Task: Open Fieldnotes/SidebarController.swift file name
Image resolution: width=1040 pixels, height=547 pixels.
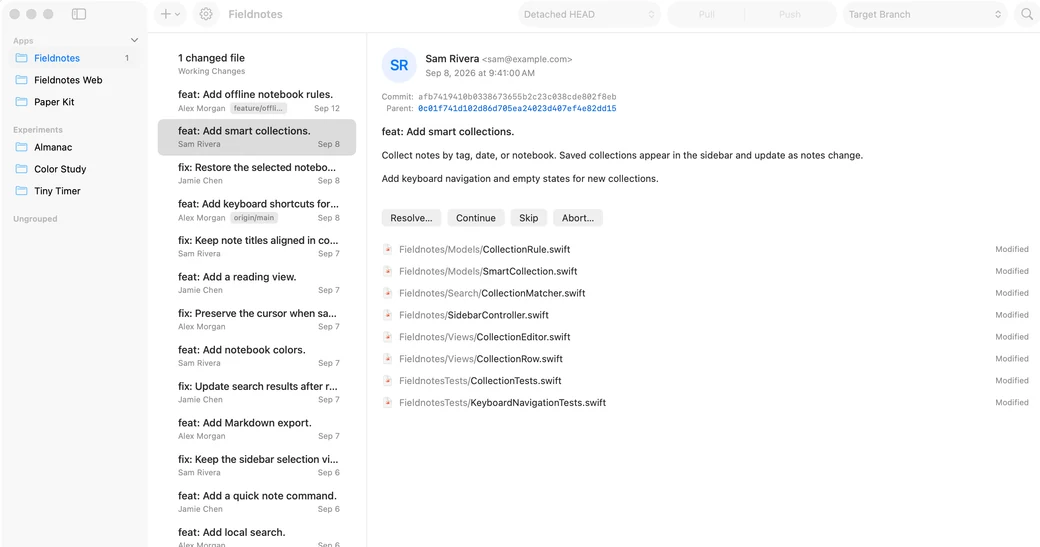Action: click(x=474, y=315)
